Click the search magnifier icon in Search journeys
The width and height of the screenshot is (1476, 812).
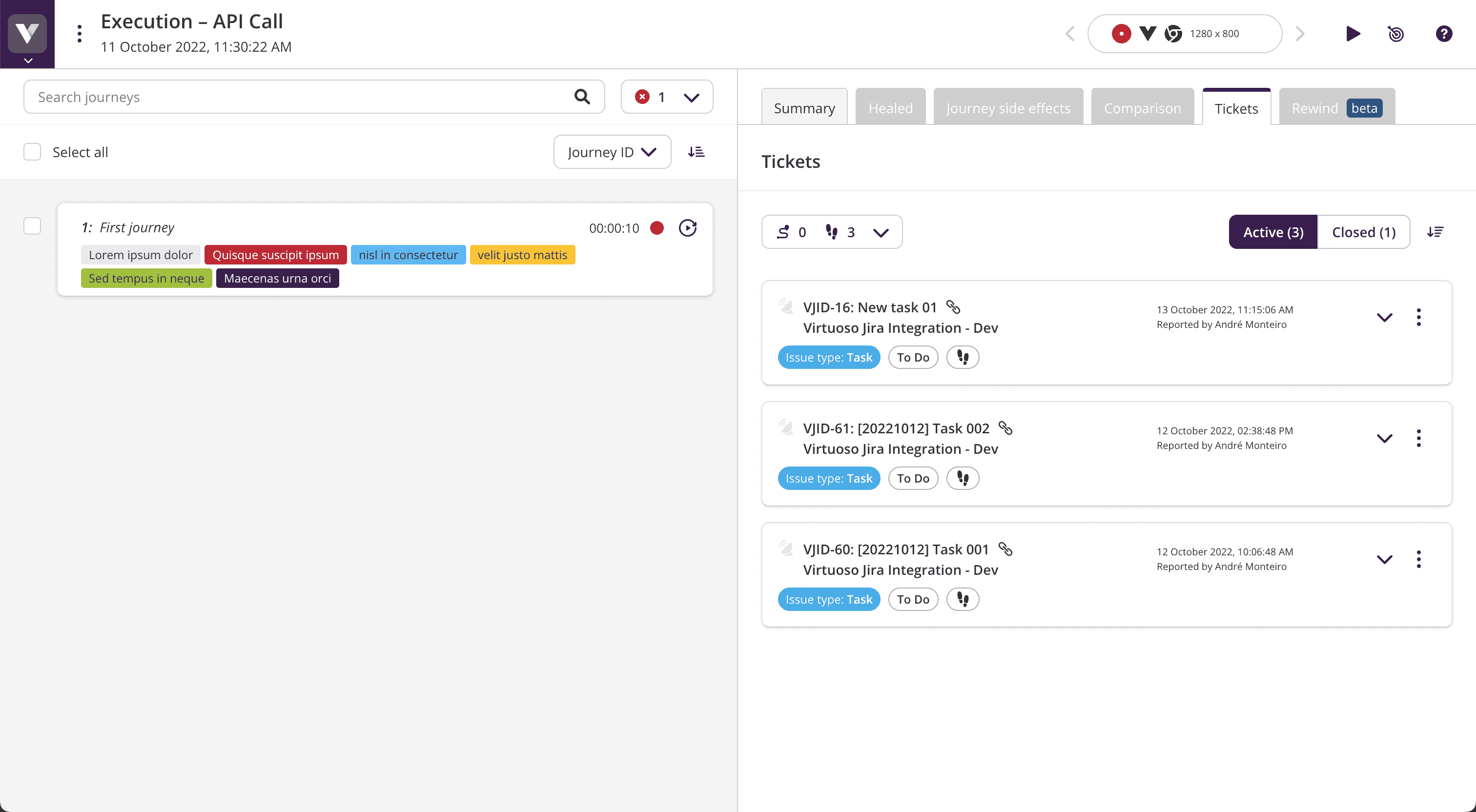[x=583, y=97]
